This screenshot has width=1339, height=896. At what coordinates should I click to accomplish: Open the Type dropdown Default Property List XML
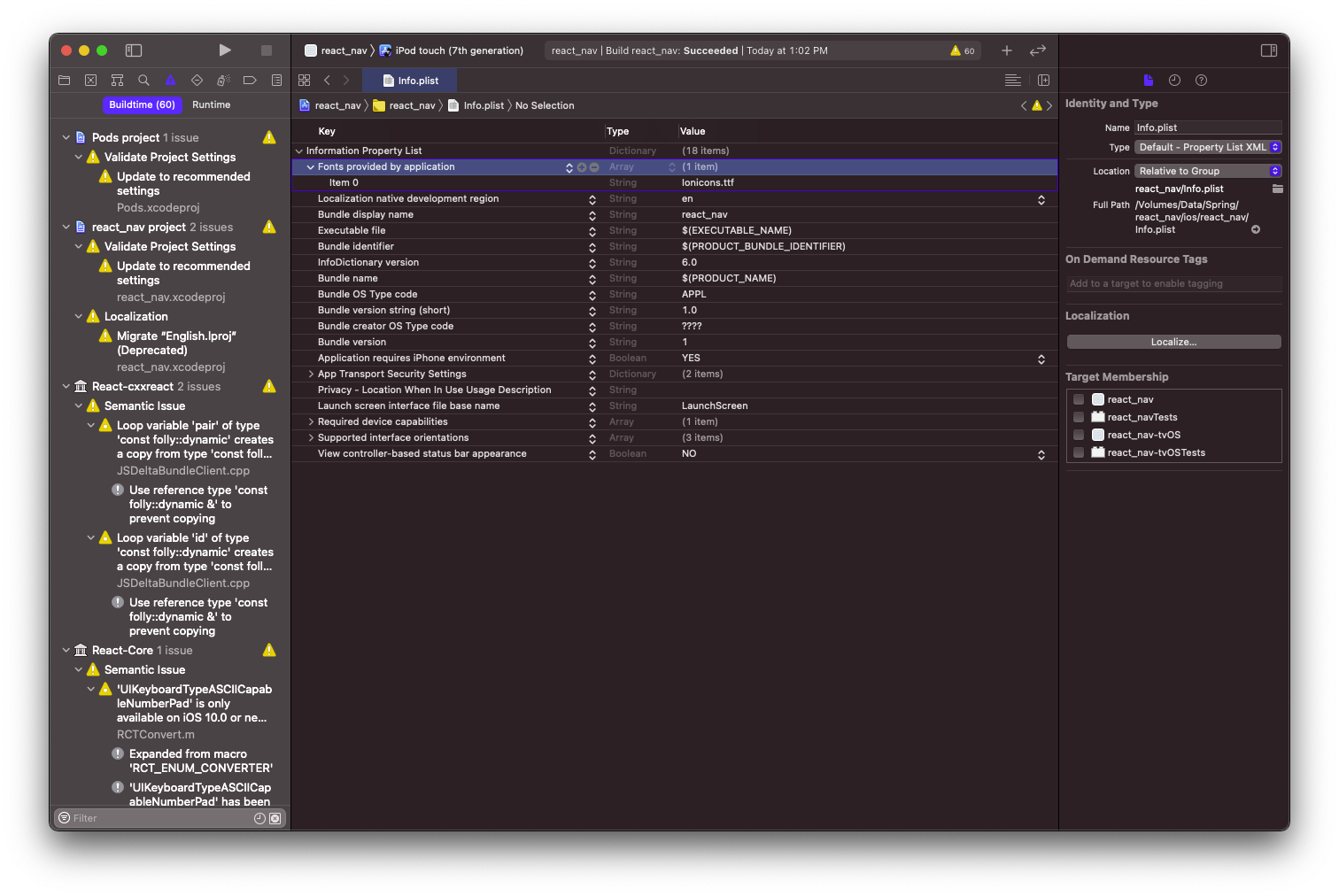[x=1208, y=147]
